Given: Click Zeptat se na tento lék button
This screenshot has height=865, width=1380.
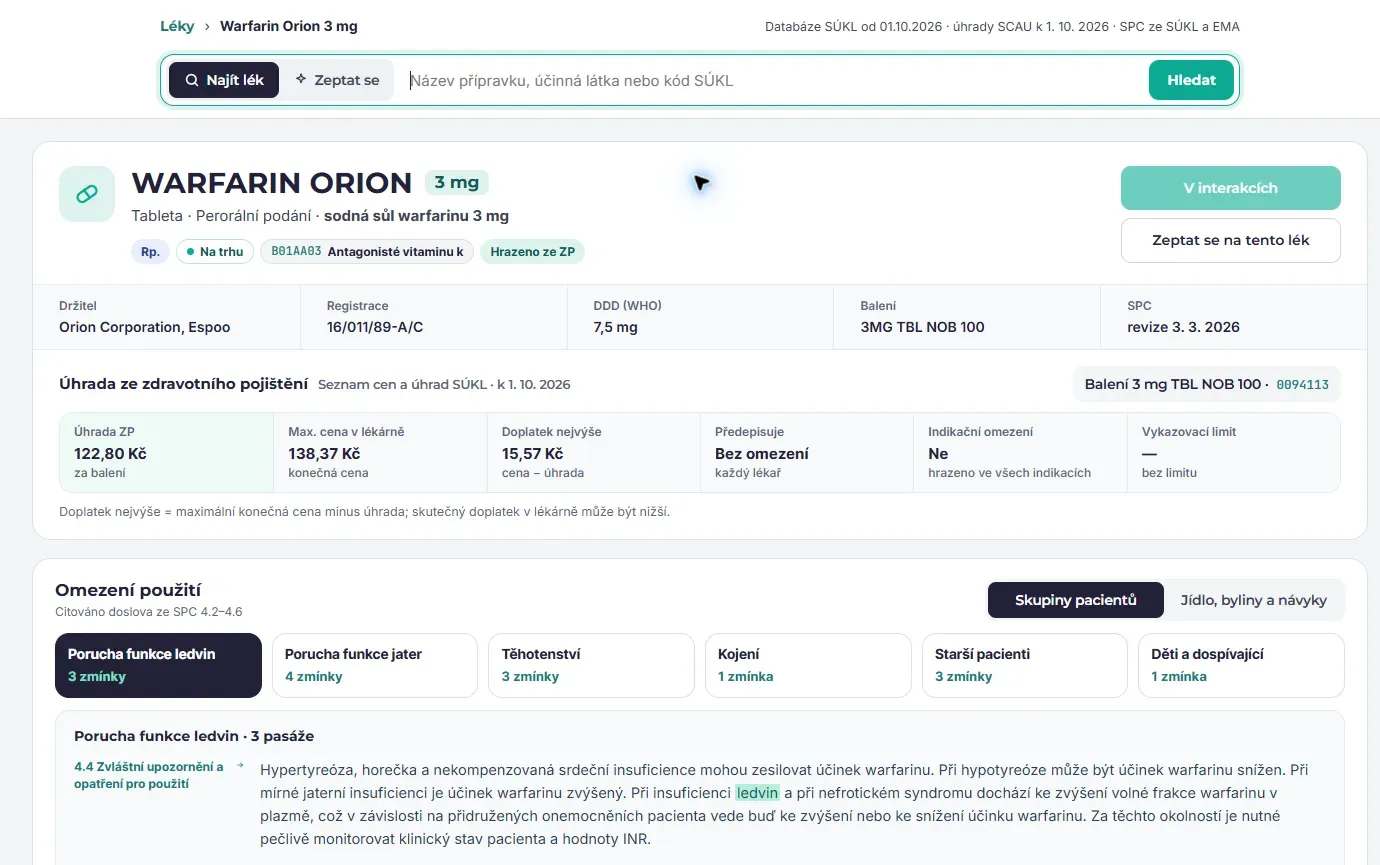Looking at the screenshot, I should 1230,240.
